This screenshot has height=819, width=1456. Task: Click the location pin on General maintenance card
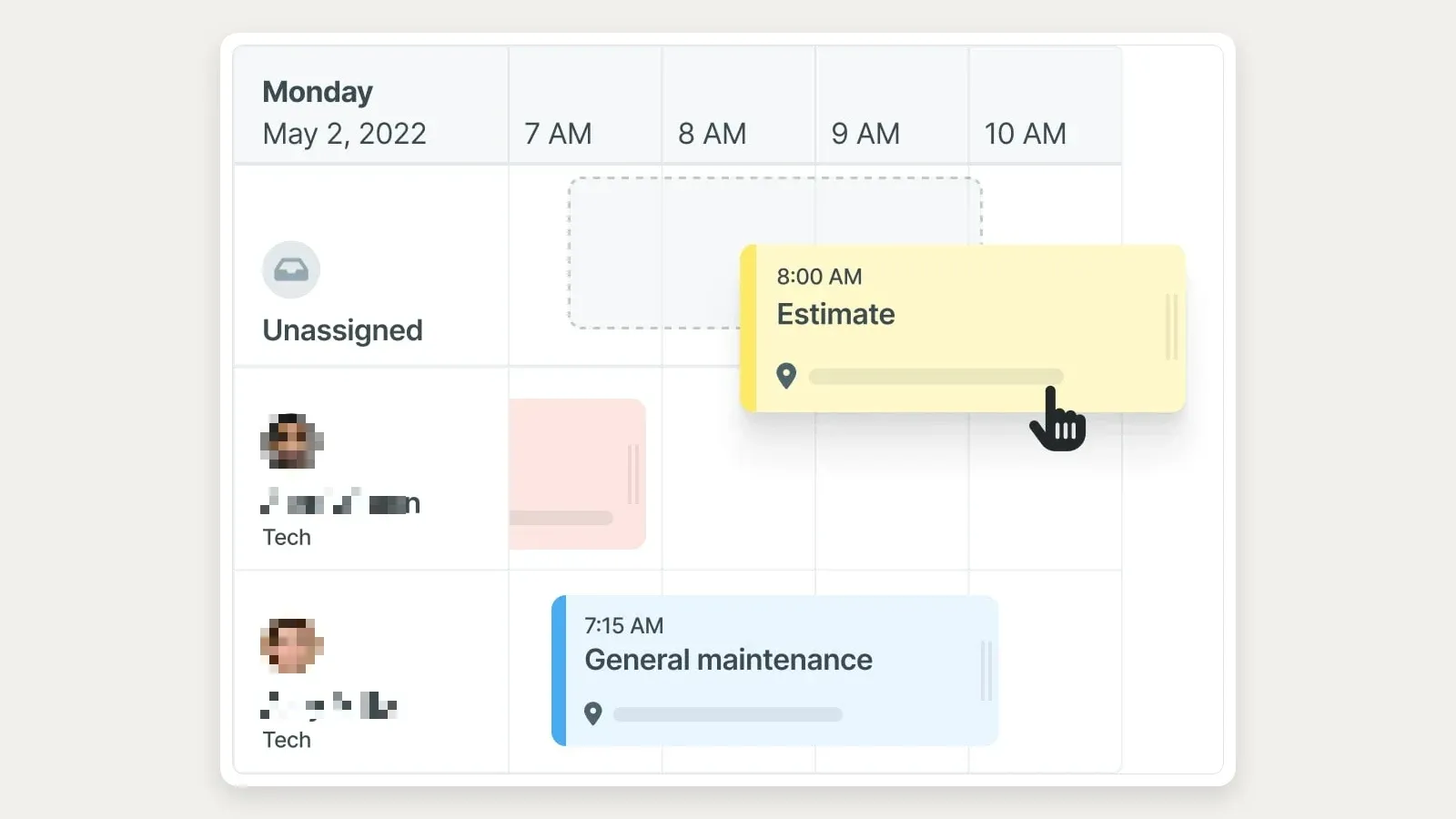click(x=593, y=713)
